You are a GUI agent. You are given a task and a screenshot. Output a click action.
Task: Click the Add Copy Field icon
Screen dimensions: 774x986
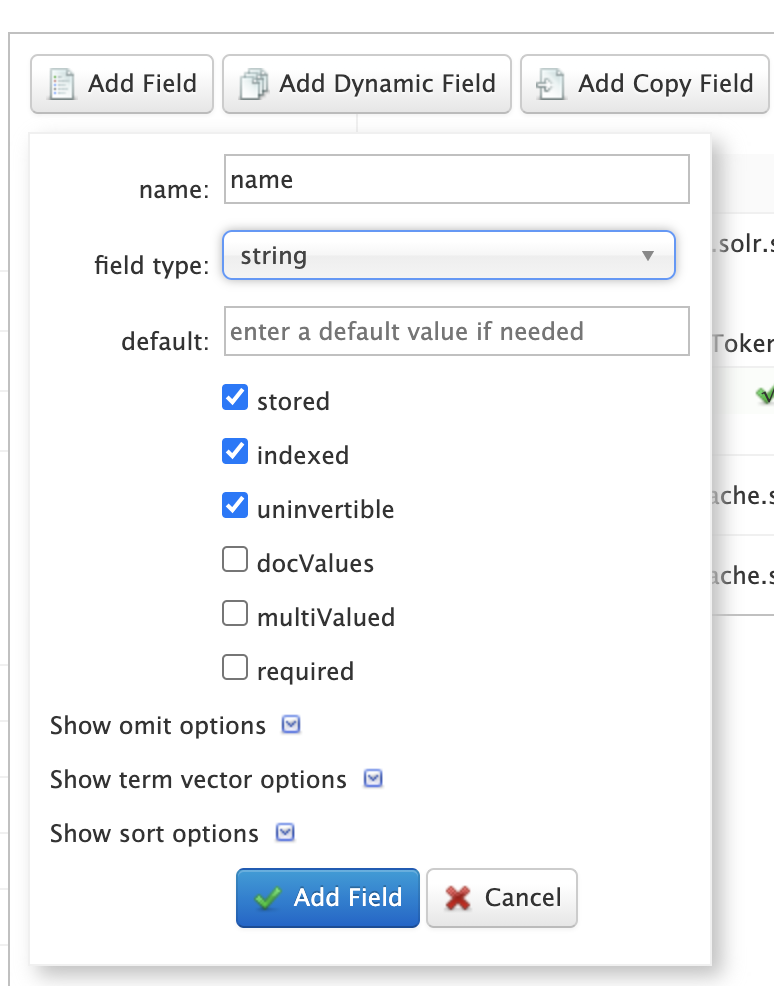tap(551, 84)
